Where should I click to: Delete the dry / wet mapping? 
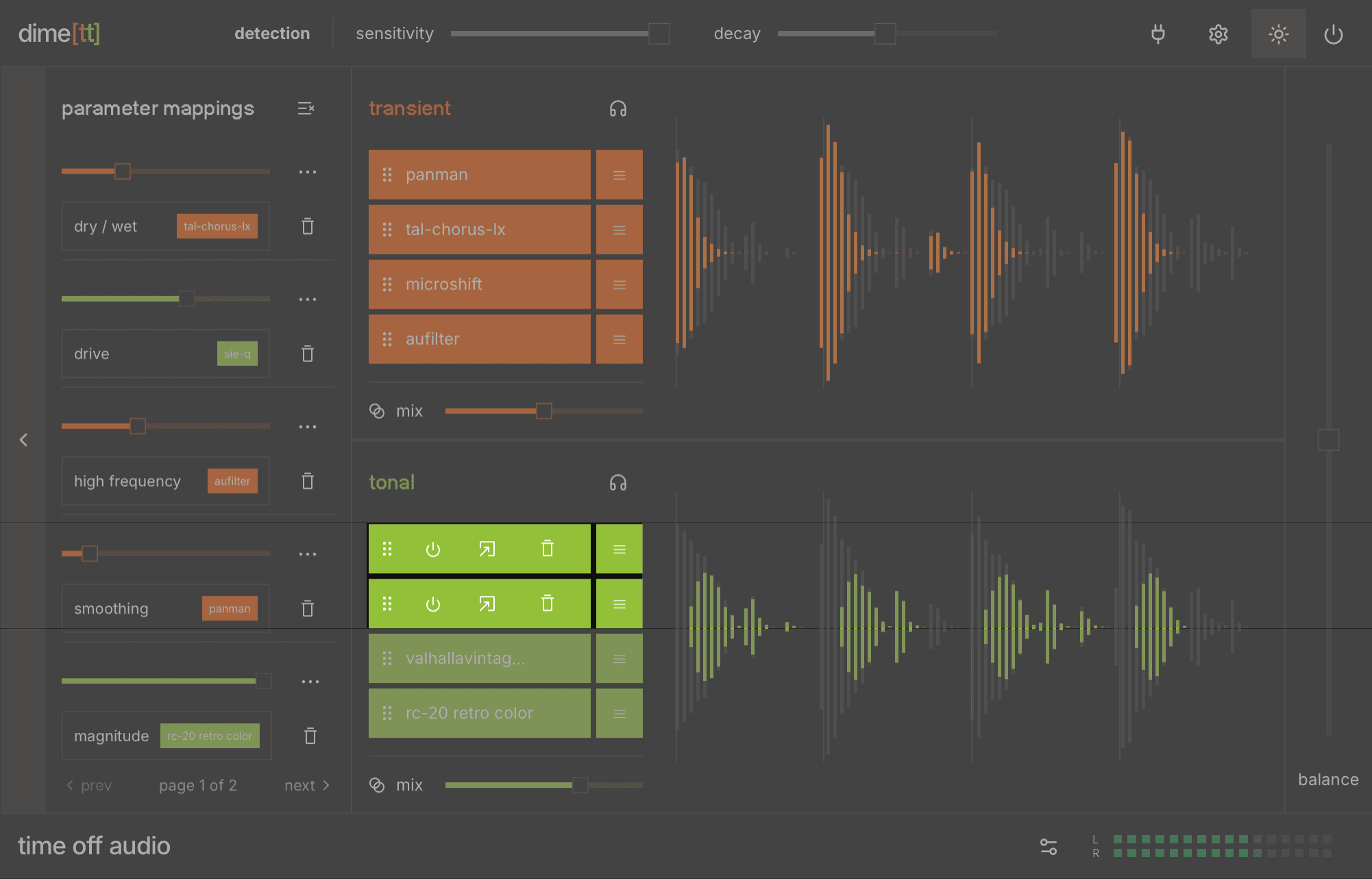pos(308,226)
